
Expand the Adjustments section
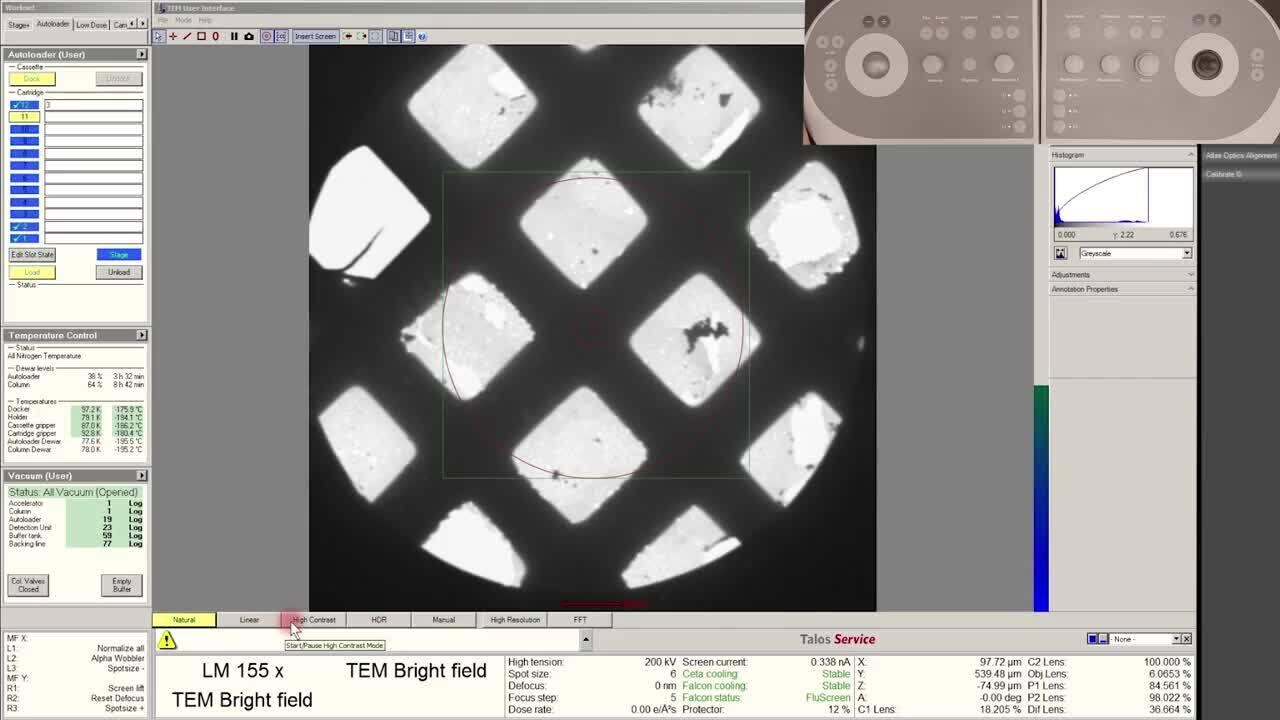(x=1190, y=274)
